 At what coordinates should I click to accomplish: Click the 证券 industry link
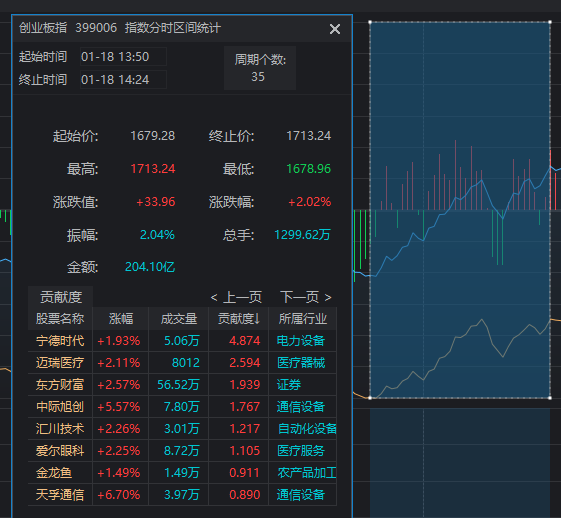point(289,385)
